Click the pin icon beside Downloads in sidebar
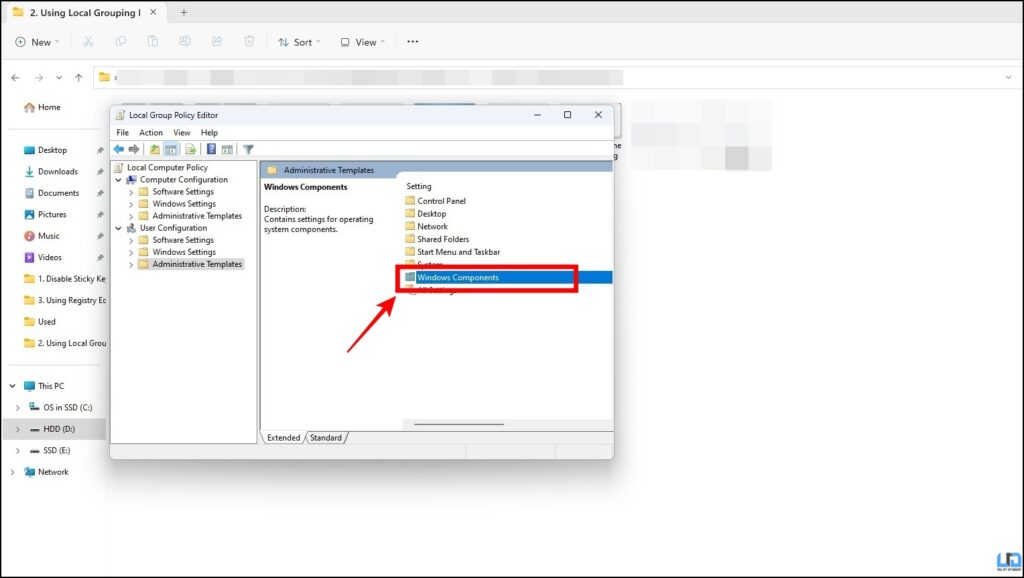The width and height of the screenshot is (1024, 578). pyautogui.click(x=100, y=172)
